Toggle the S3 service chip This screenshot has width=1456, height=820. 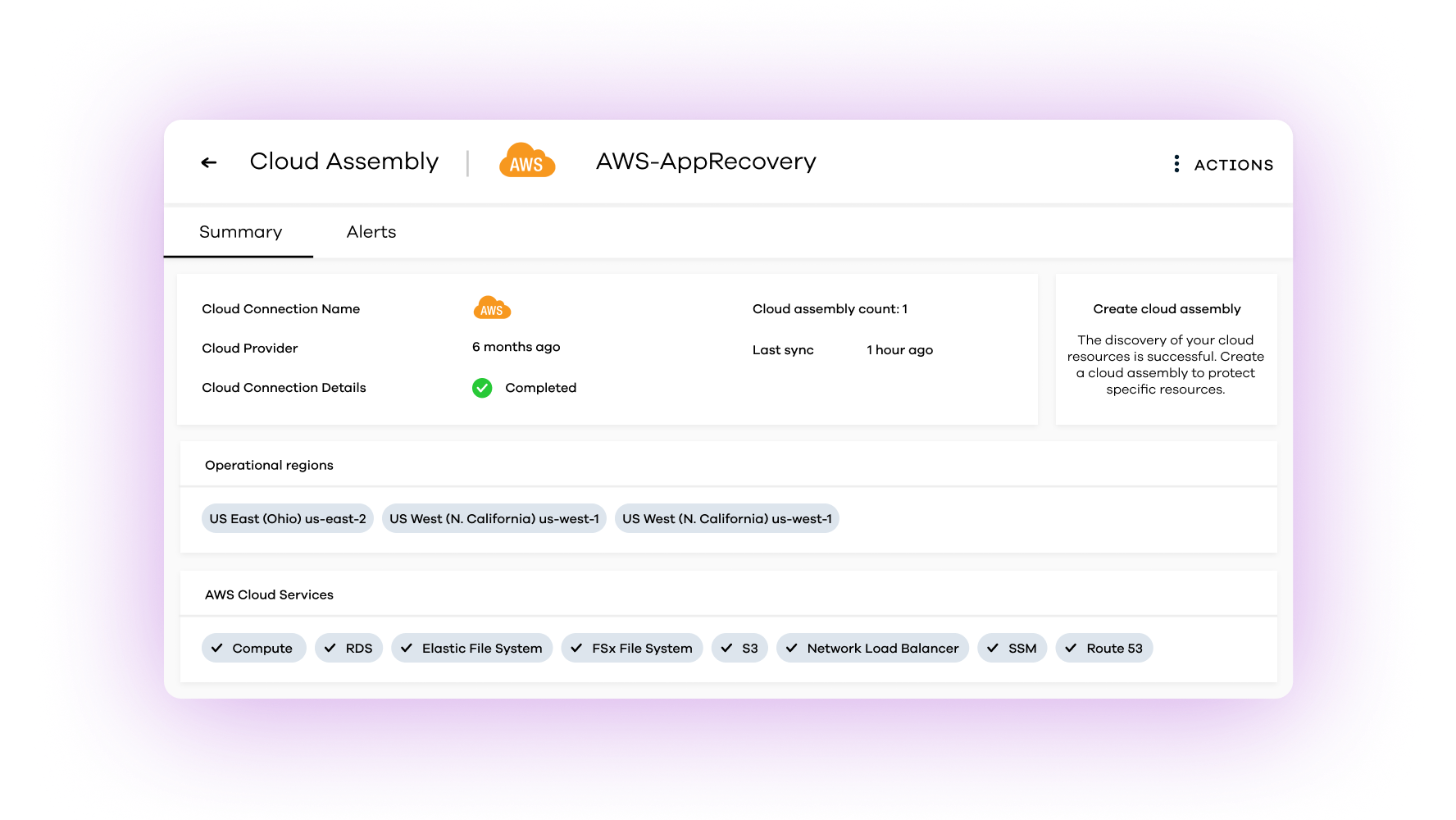click(x=739, y=648)
